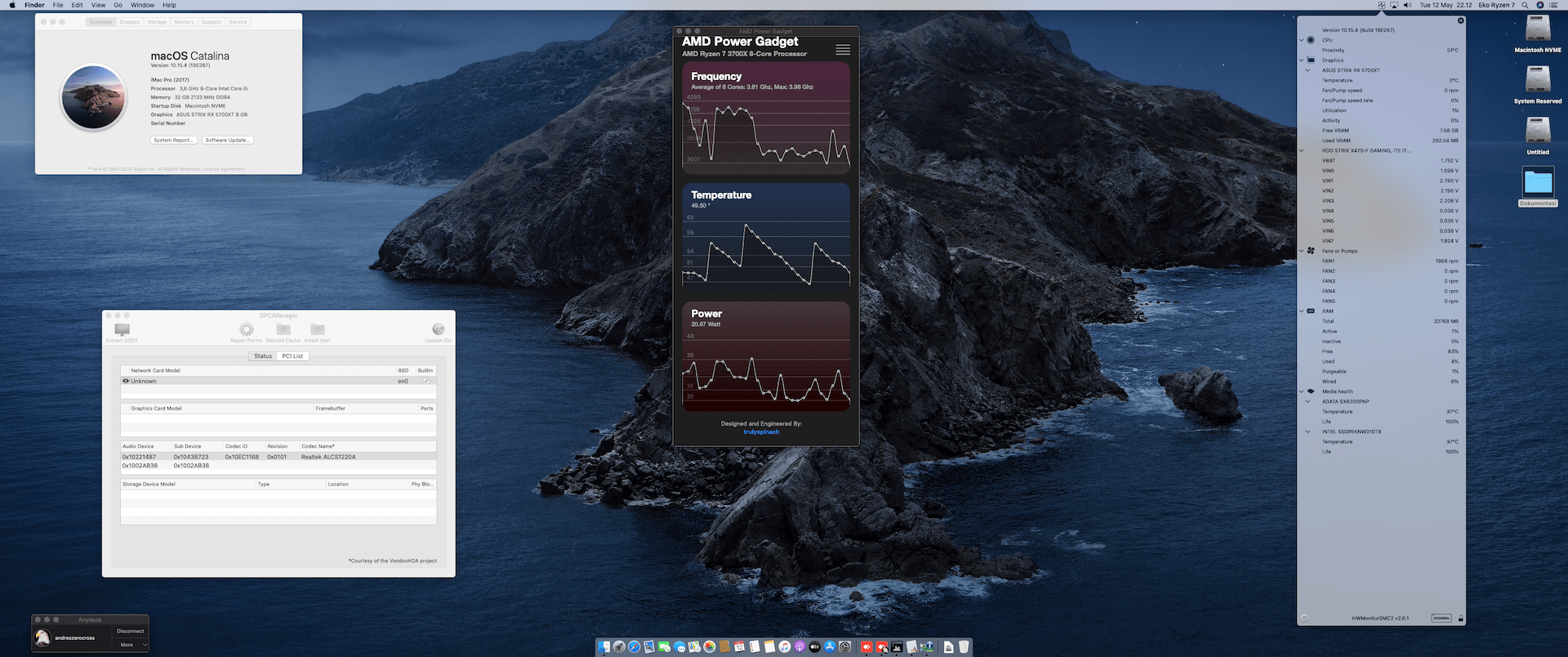Open the Apple menu
Viewport: 1568px width, 657px height.
pyautogui.click(x=12, y=5)
